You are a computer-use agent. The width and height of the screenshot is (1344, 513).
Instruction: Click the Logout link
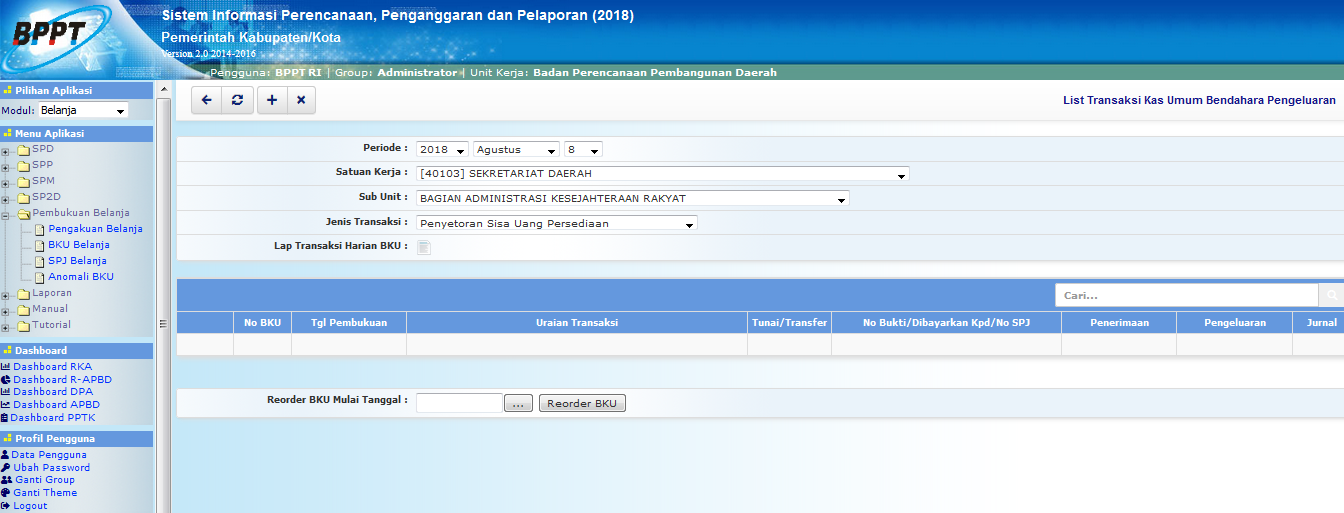click(x=30, y=506)
